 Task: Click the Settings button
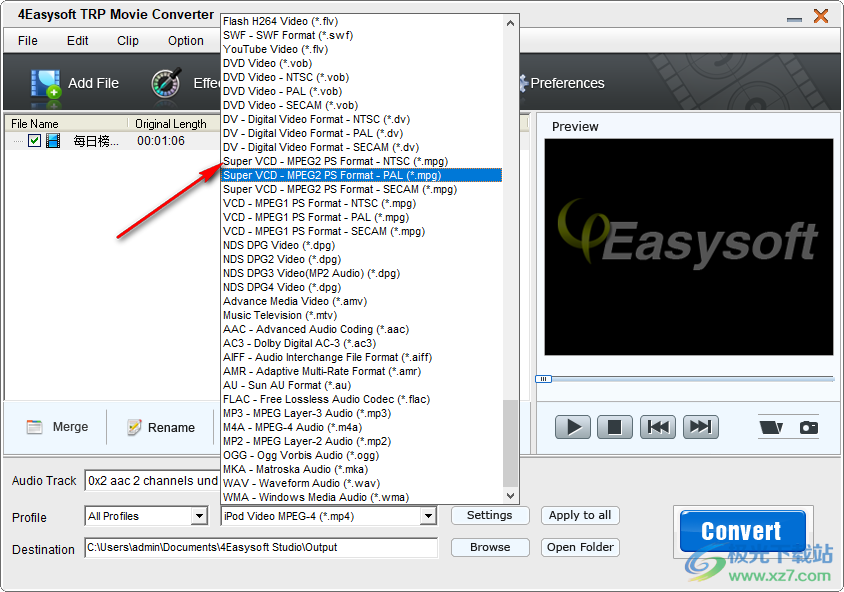pyautogui.click(x=490, y=516)
